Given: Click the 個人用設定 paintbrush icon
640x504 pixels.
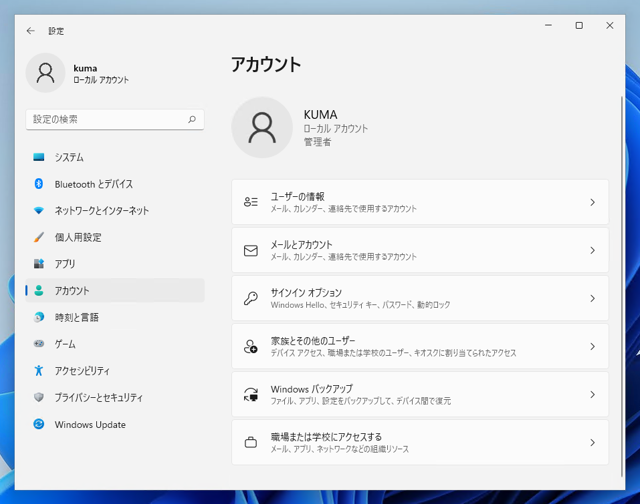Looking at the screenshot, I should [x=39, y=237].
